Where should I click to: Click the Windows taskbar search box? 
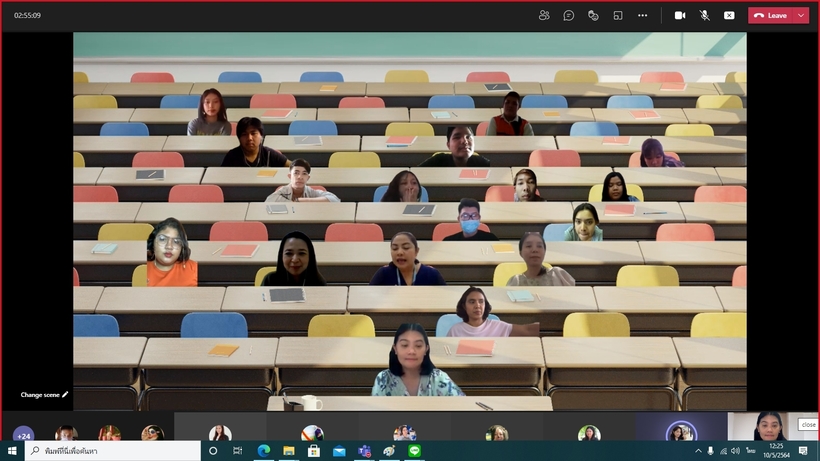pyautogui.click(x=112, y=451)
